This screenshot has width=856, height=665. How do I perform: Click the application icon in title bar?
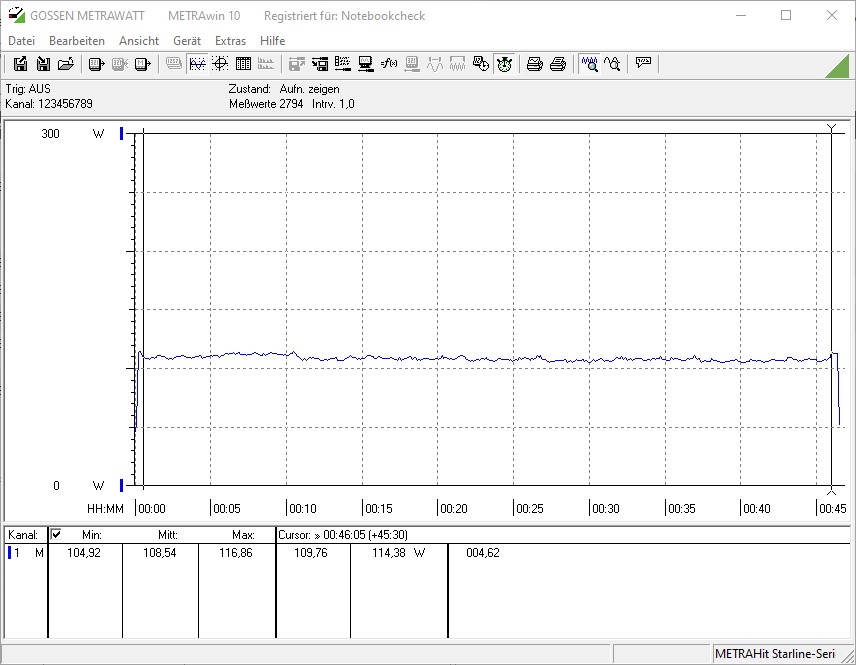pos(16,15)
